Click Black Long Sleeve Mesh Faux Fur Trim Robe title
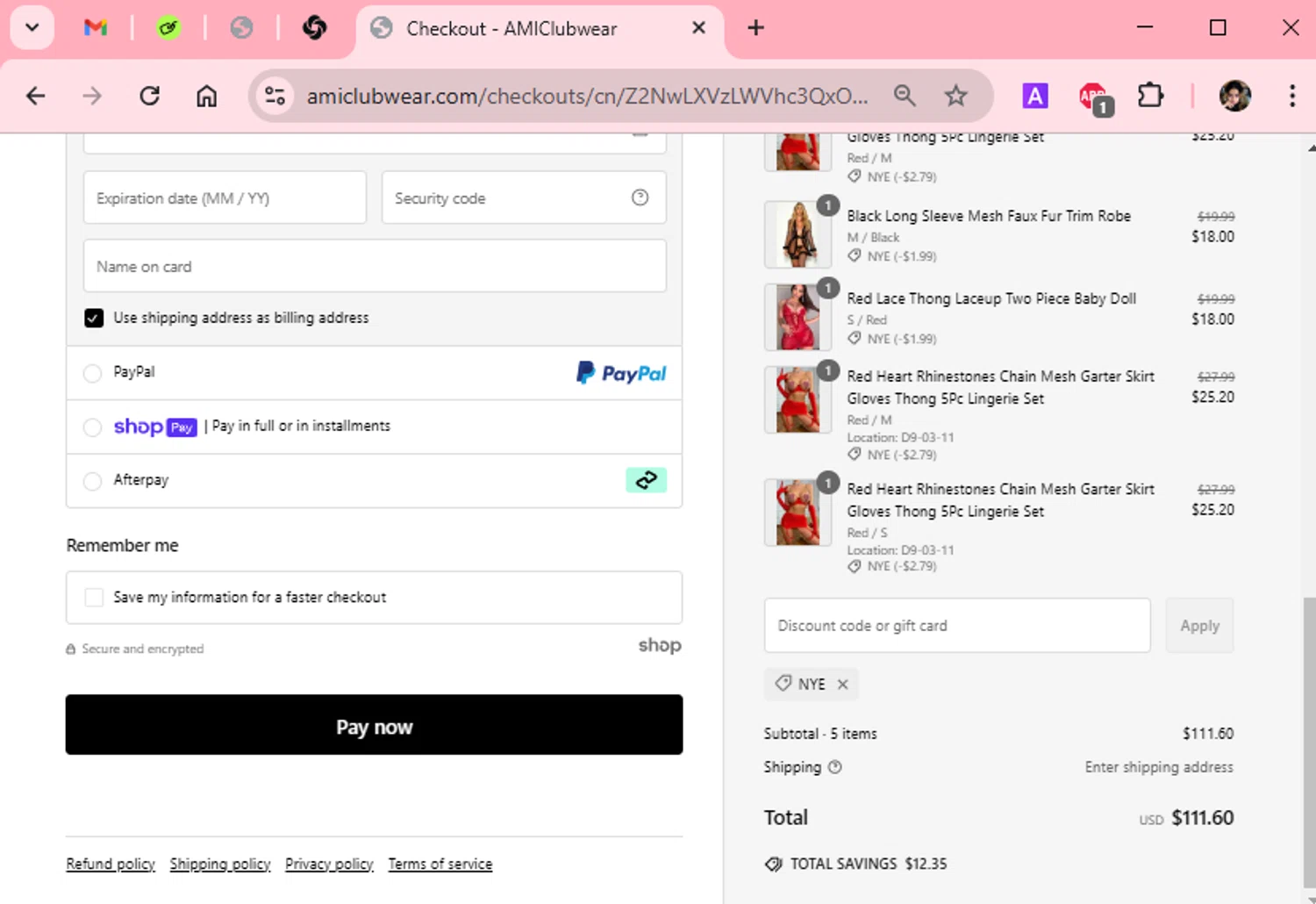 click(x=989, y=216)
